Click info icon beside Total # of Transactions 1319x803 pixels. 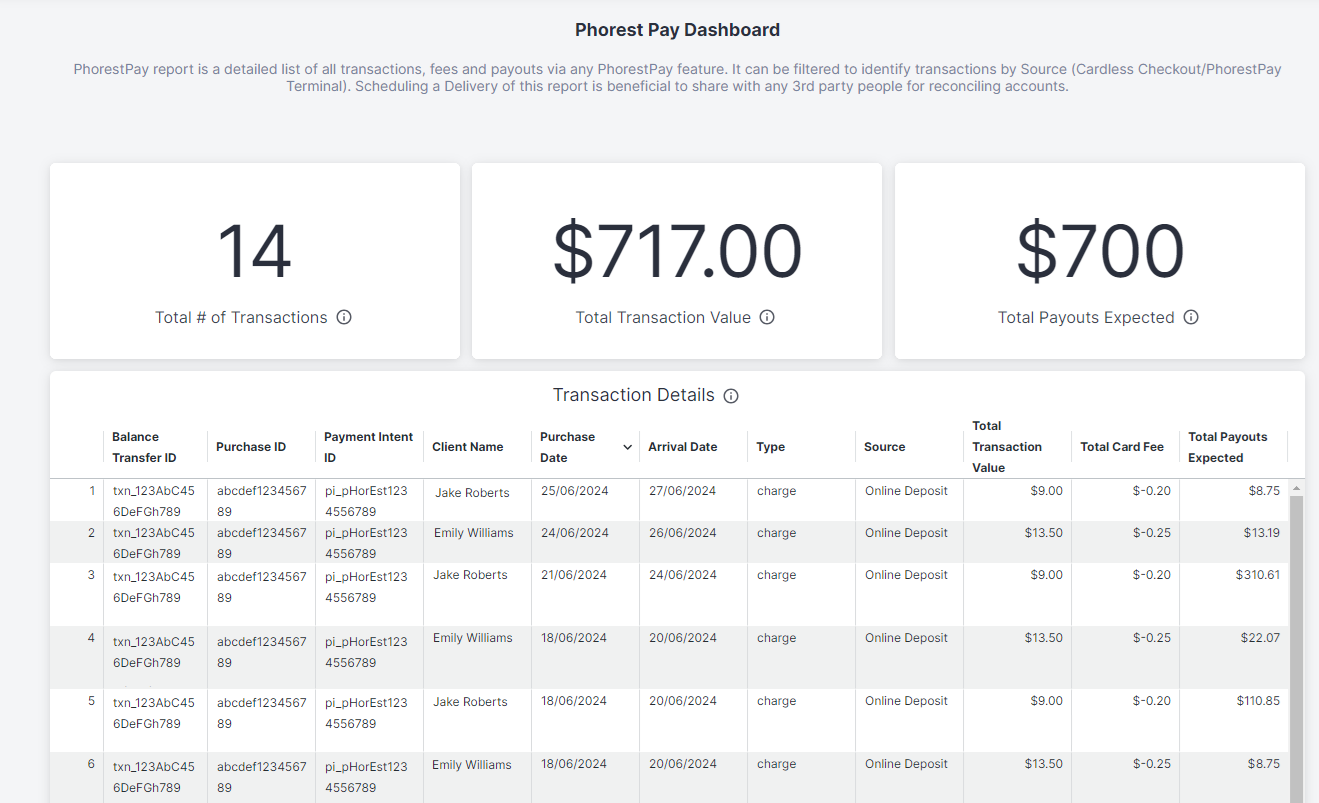(x=344, y=317)
